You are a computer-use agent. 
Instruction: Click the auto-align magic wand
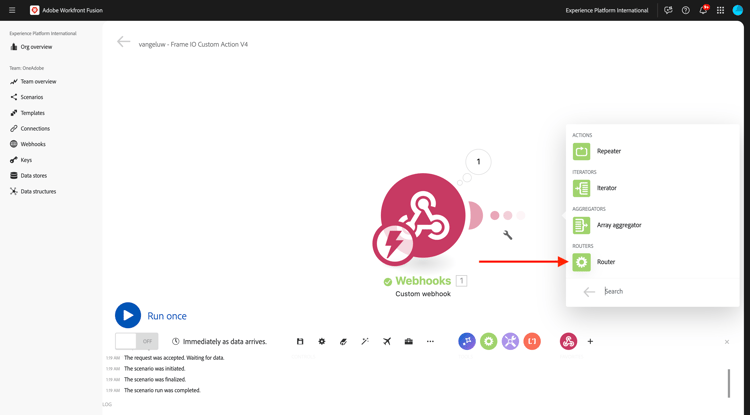coord(365,341)
